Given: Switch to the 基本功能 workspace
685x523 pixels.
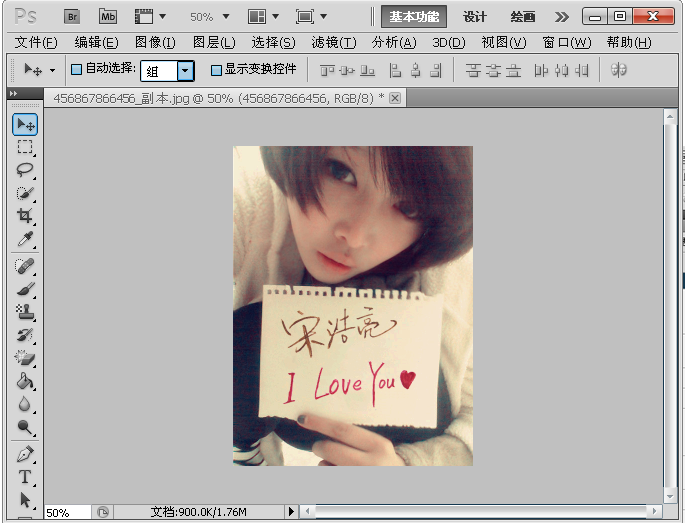Looking at the screenshot, I should pyautogui.click(x=414, y=17).
